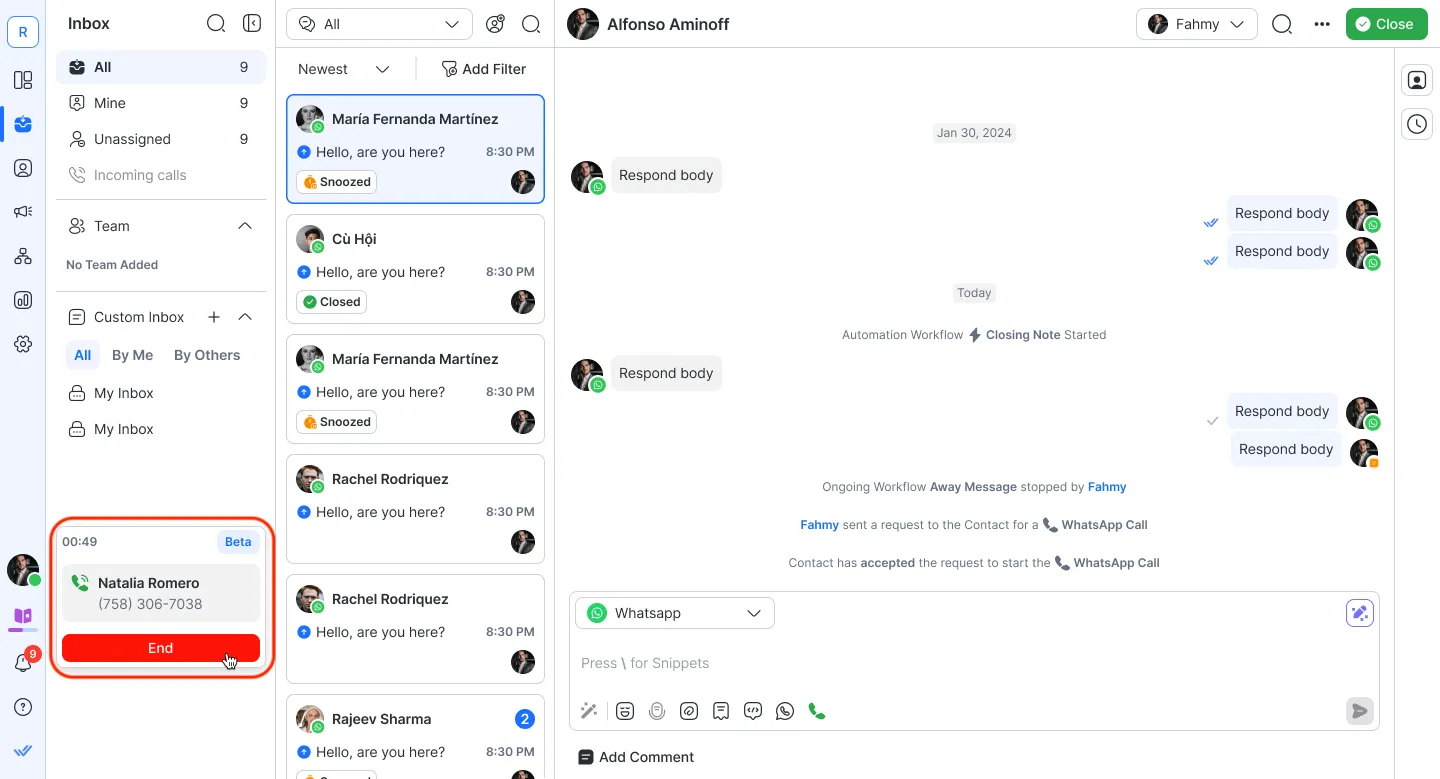Open the Workflows icon in left sidebar
This screenshot has width=1440, height=779.
[23, 256]
